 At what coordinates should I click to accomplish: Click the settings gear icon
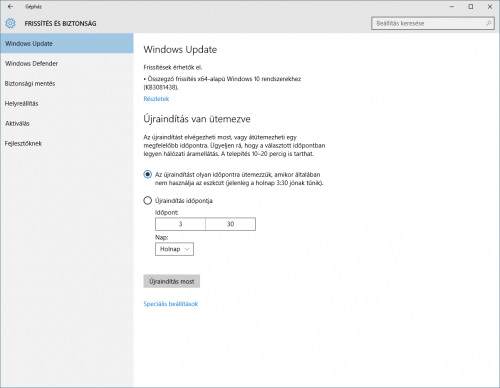10,23
